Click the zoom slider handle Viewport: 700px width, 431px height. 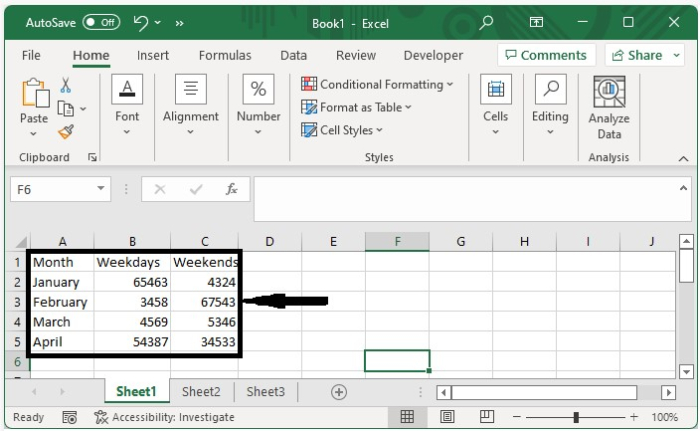(576, 417)
